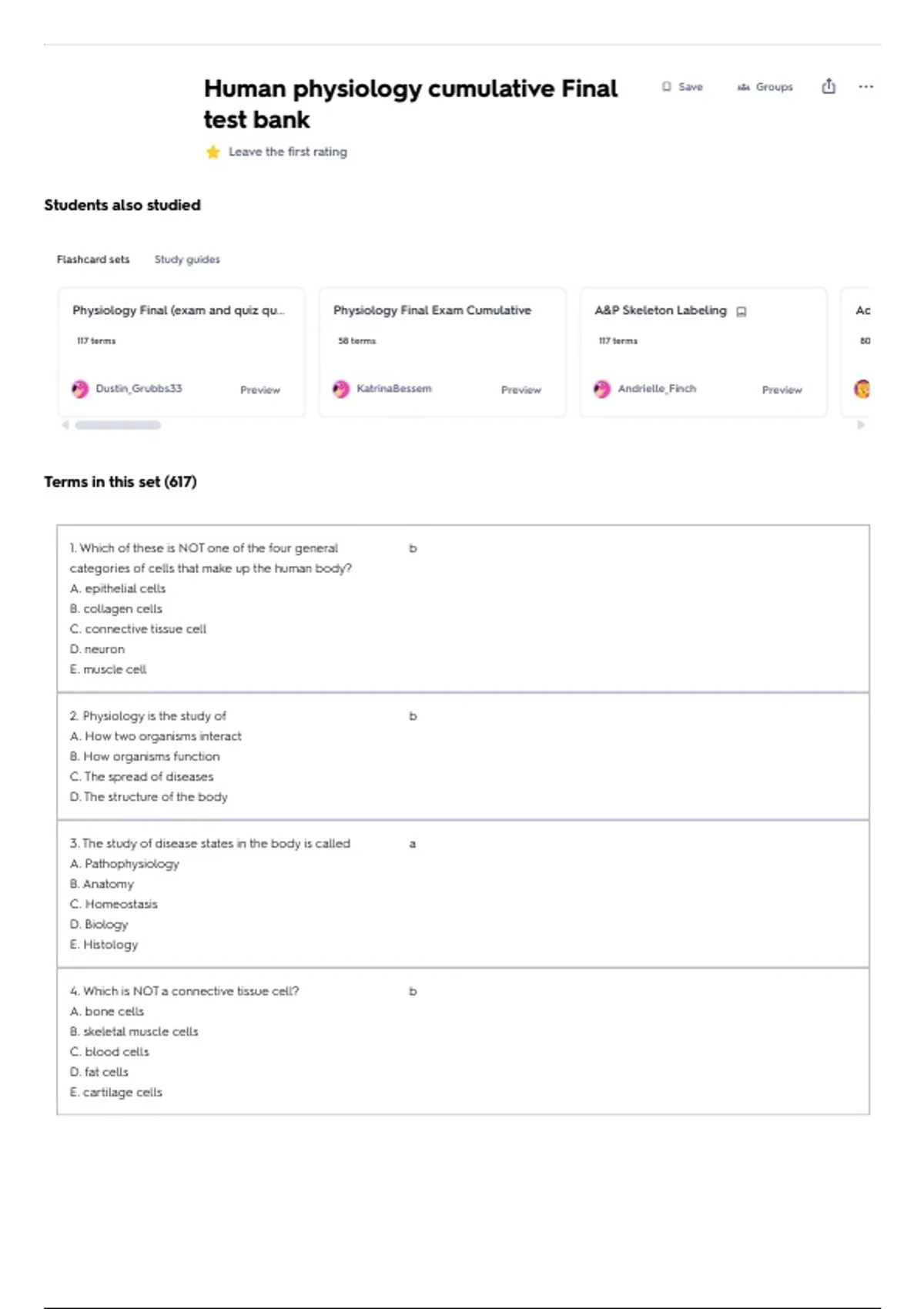Click the carousel scroll right arrow
The width and height of the screenshot is (924, 1309).
tap(861, 424)
